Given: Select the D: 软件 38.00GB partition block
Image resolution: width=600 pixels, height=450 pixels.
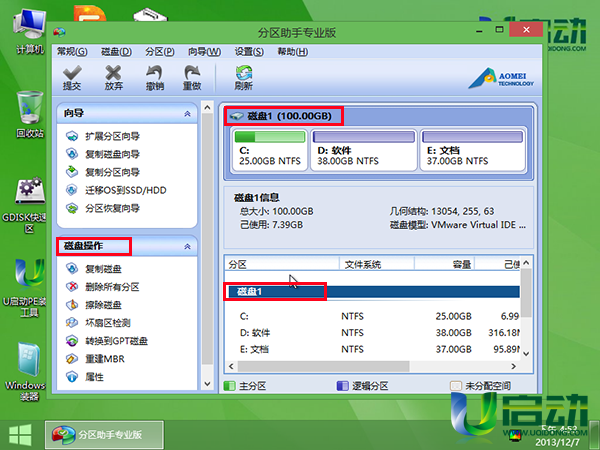Looking at the screenshot, I should 364,150.
